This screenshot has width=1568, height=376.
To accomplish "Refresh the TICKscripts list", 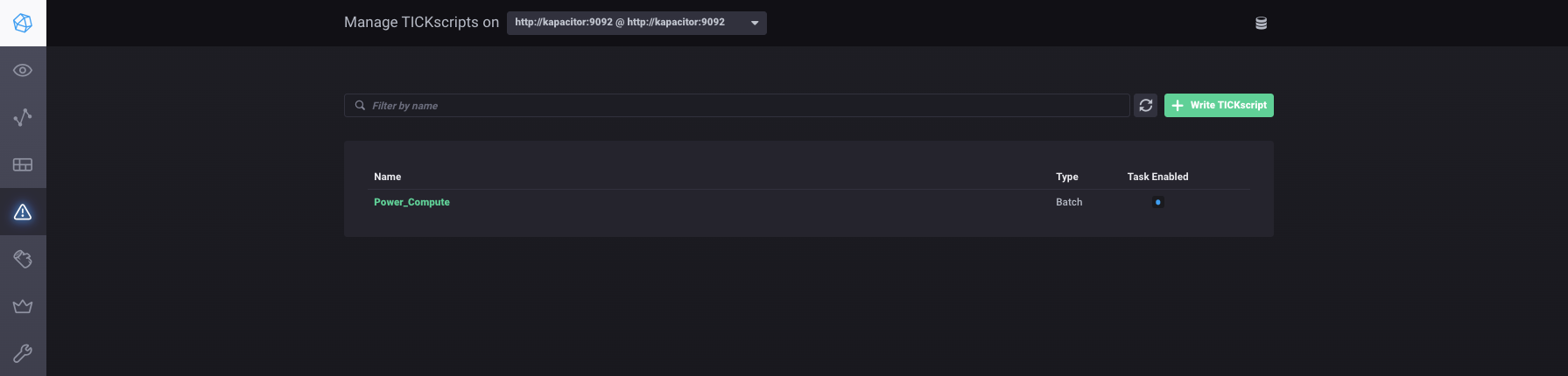I will click(x=1145, y=106).
